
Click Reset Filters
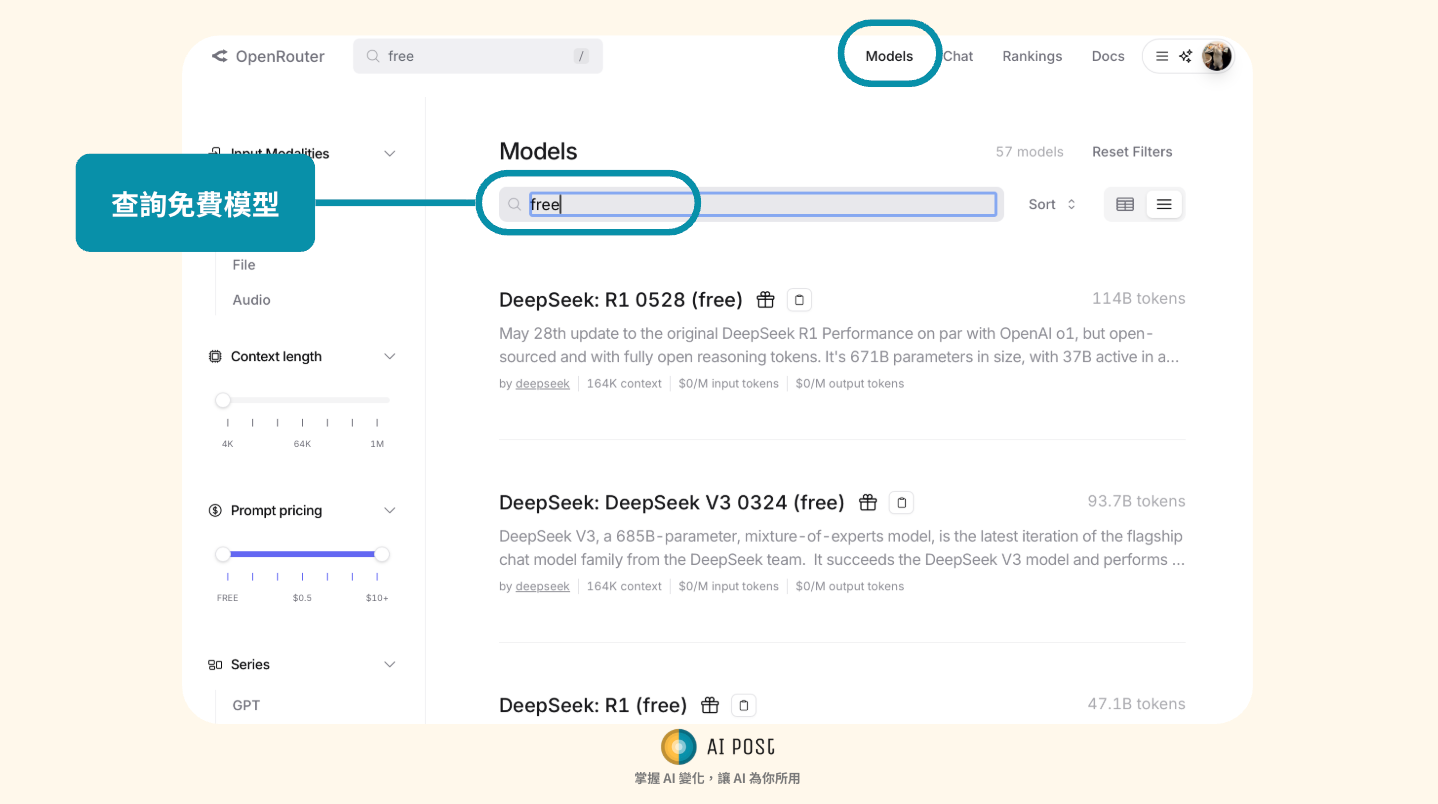[x=1132, y=152]
